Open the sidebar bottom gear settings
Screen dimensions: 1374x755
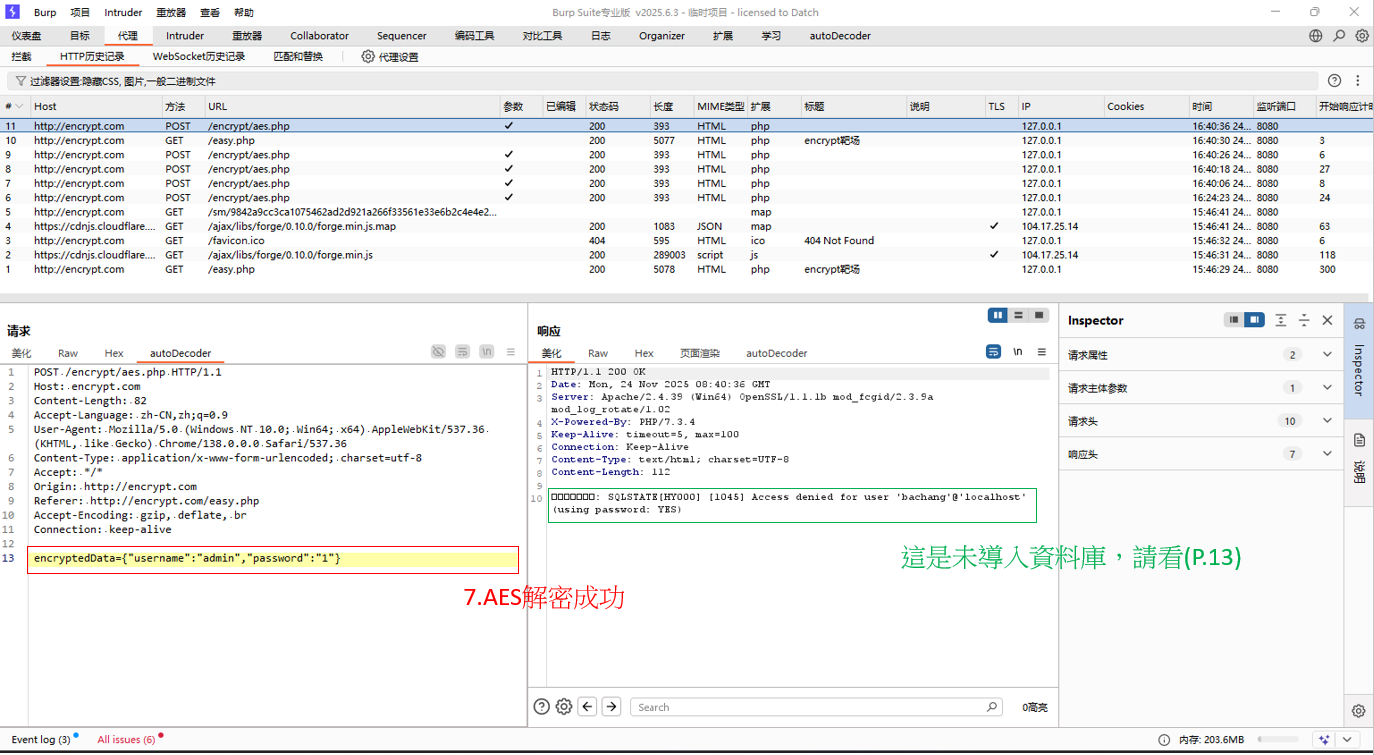[1358, 711]
